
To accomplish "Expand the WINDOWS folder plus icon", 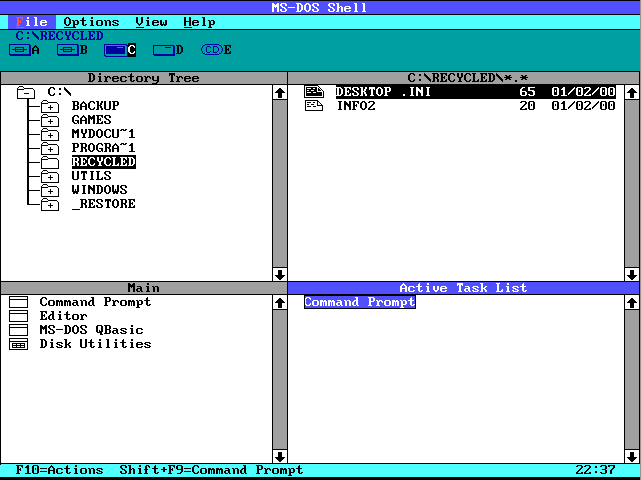I will point(50,190).
